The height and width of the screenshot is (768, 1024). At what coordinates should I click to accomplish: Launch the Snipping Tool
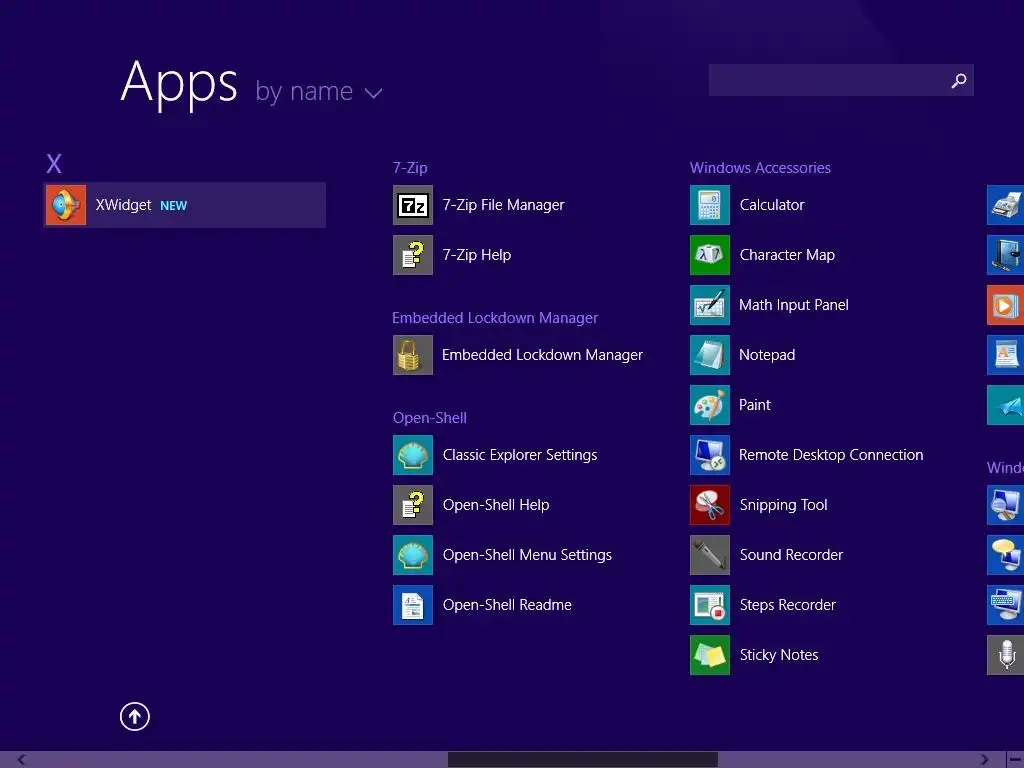pos(759,505)
